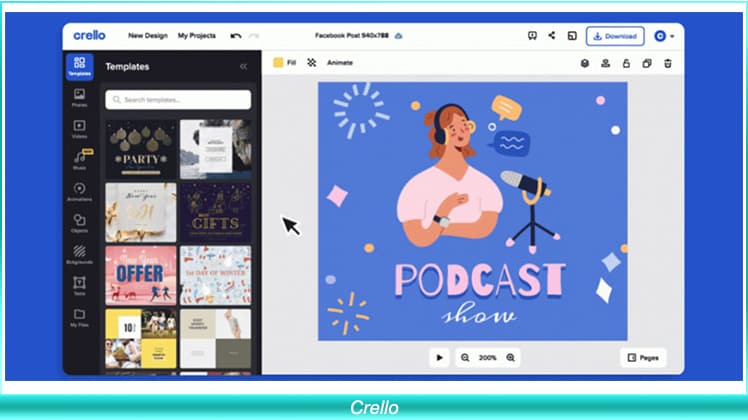Click the zoom in magnifier

tap(510, 357)
